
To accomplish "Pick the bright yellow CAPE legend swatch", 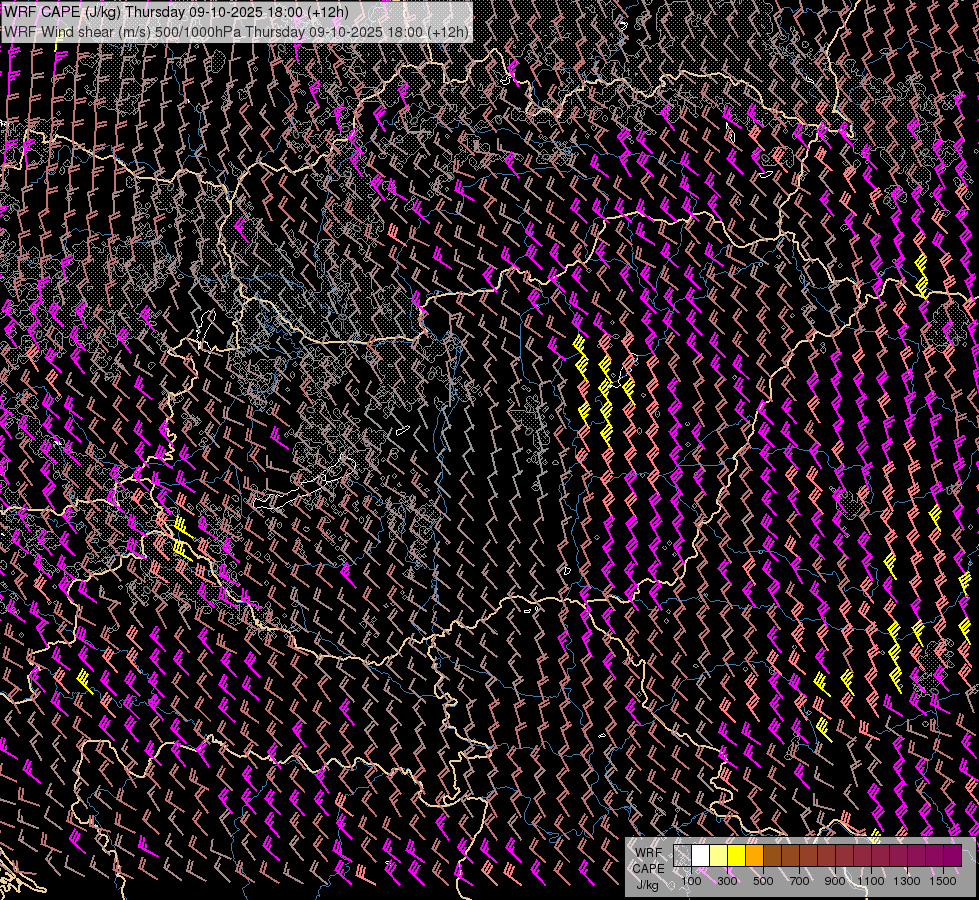I will pos(737,856).
